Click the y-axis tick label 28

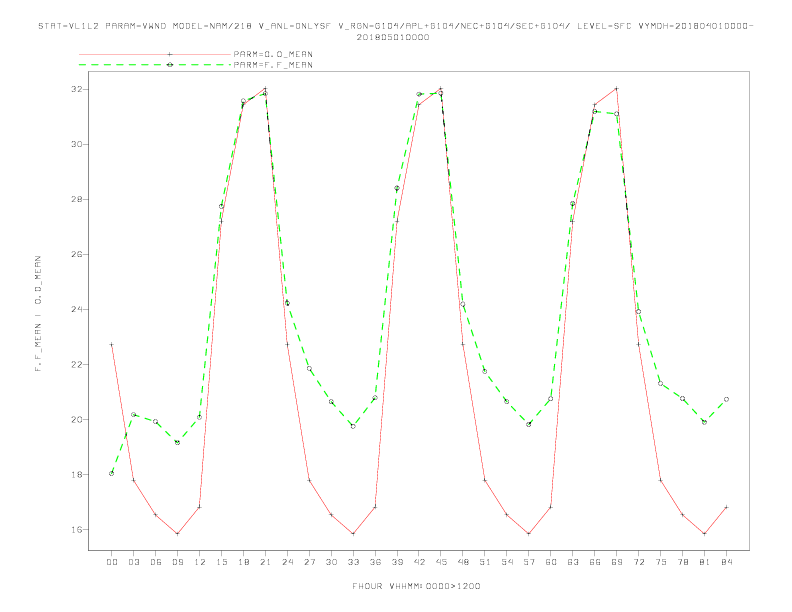tap(77, 199)
